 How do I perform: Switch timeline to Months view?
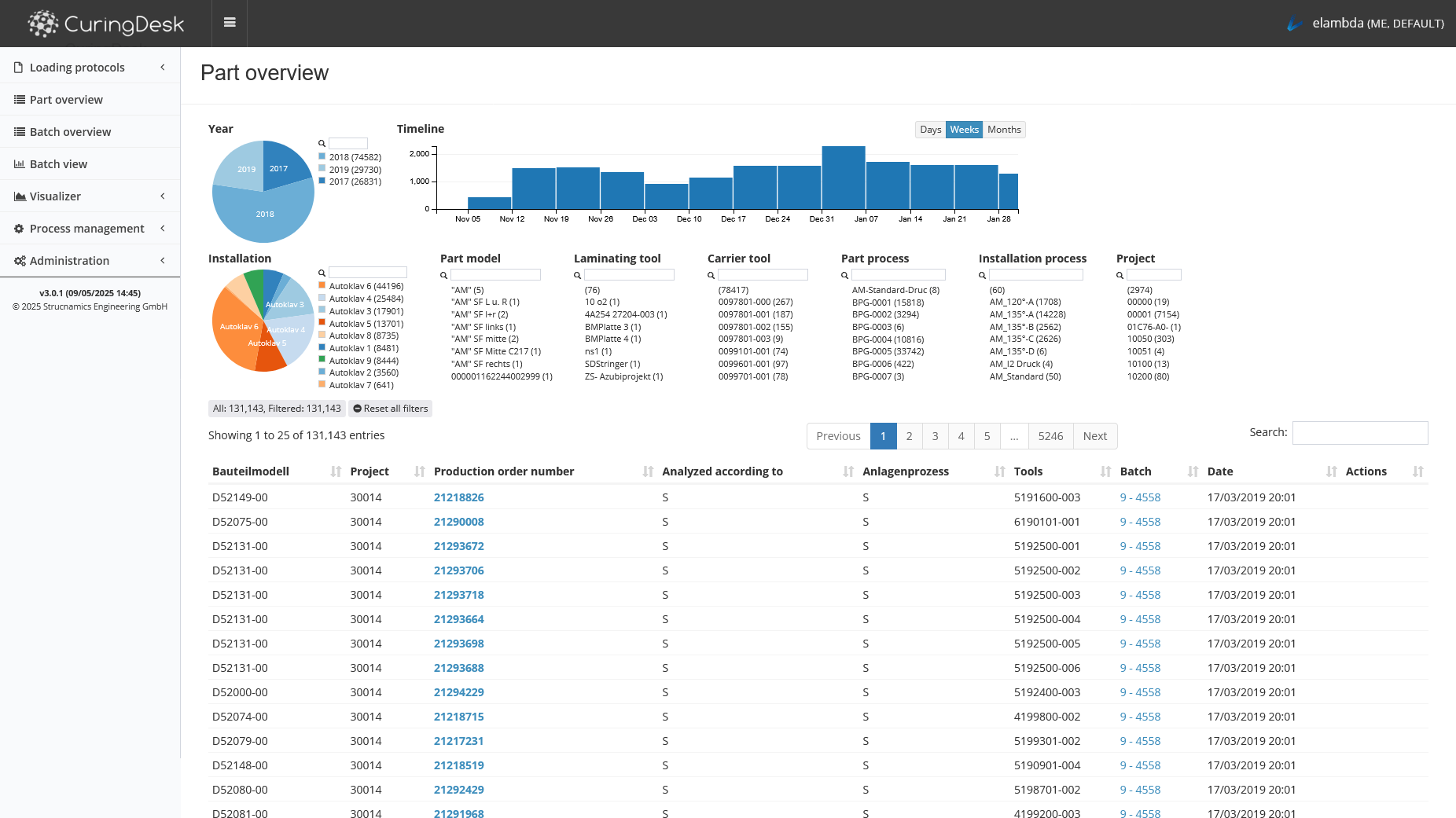pos(1004,130)
